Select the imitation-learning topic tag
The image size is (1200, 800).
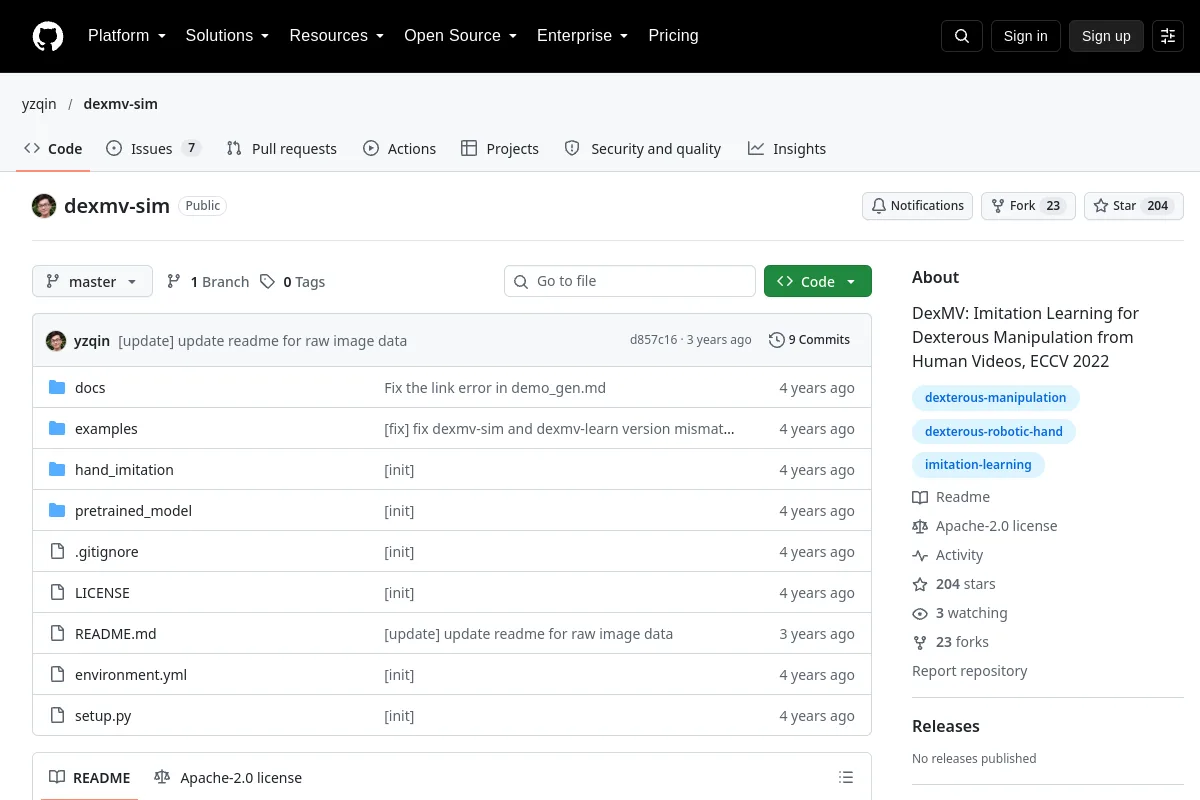(978, 465)
